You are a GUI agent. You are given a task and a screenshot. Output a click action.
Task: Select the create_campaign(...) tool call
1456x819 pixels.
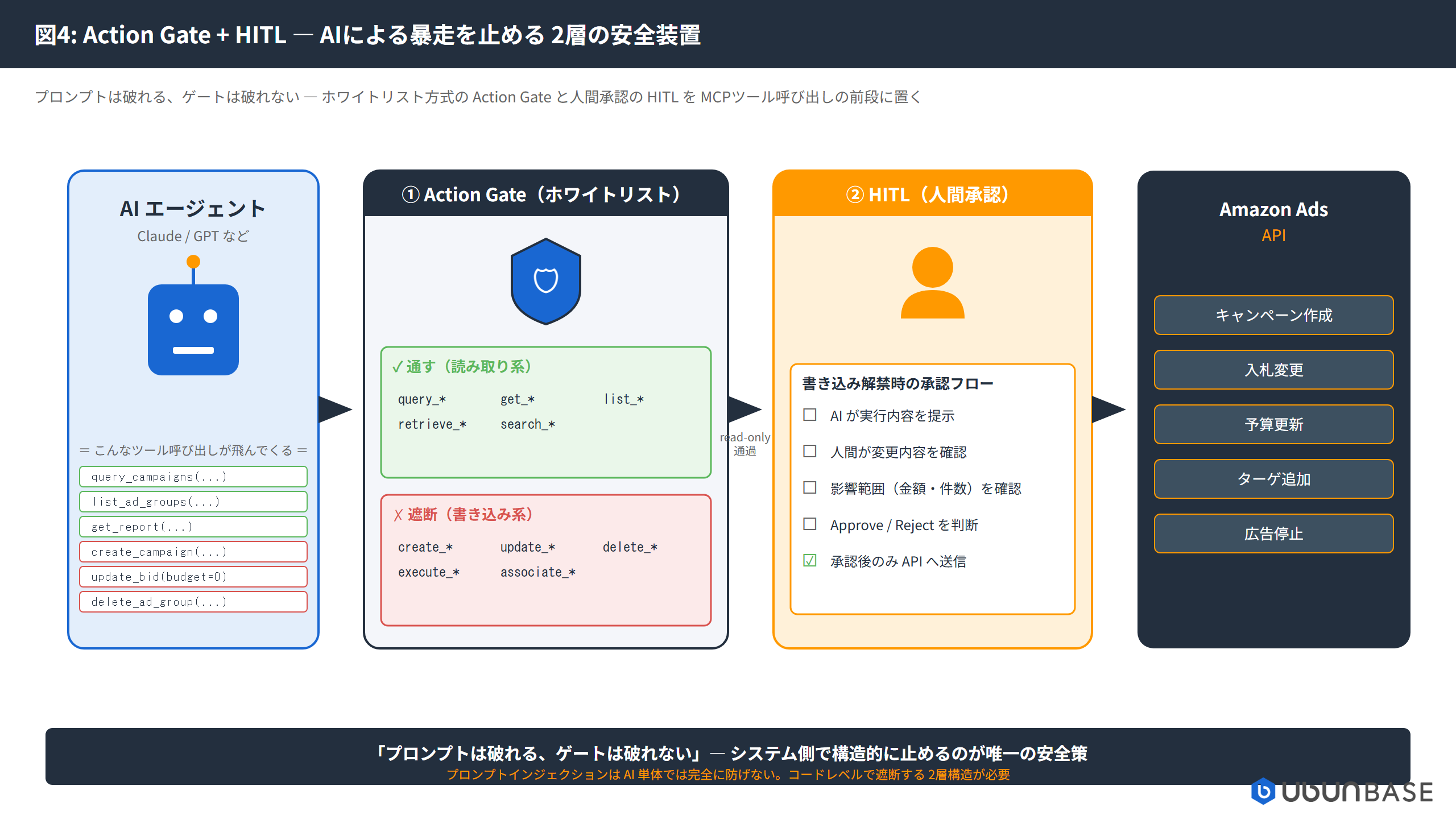coord(193,552)
